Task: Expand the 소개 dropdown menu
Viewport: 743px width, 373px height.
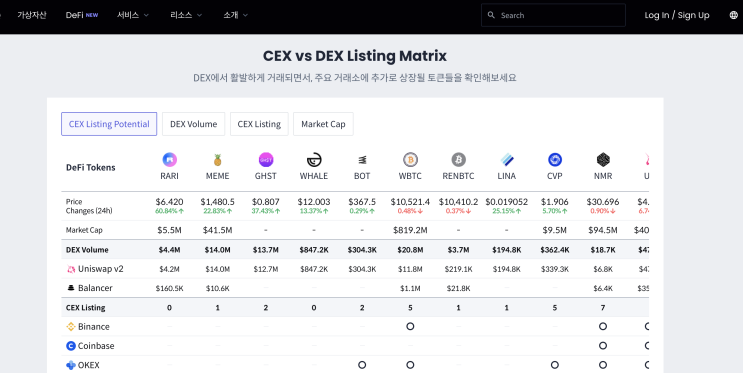Action: 236,15
